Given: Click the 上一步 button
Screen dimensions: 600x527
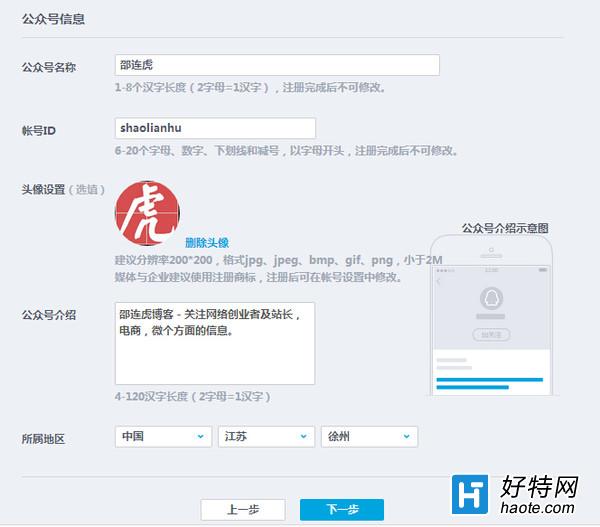Looking at the screenshot, I should tap(243, 509).
